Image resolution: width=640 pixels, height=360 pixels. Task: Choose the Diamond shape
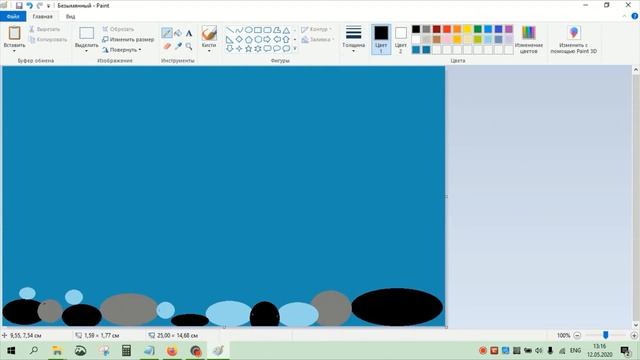(239, 40)
